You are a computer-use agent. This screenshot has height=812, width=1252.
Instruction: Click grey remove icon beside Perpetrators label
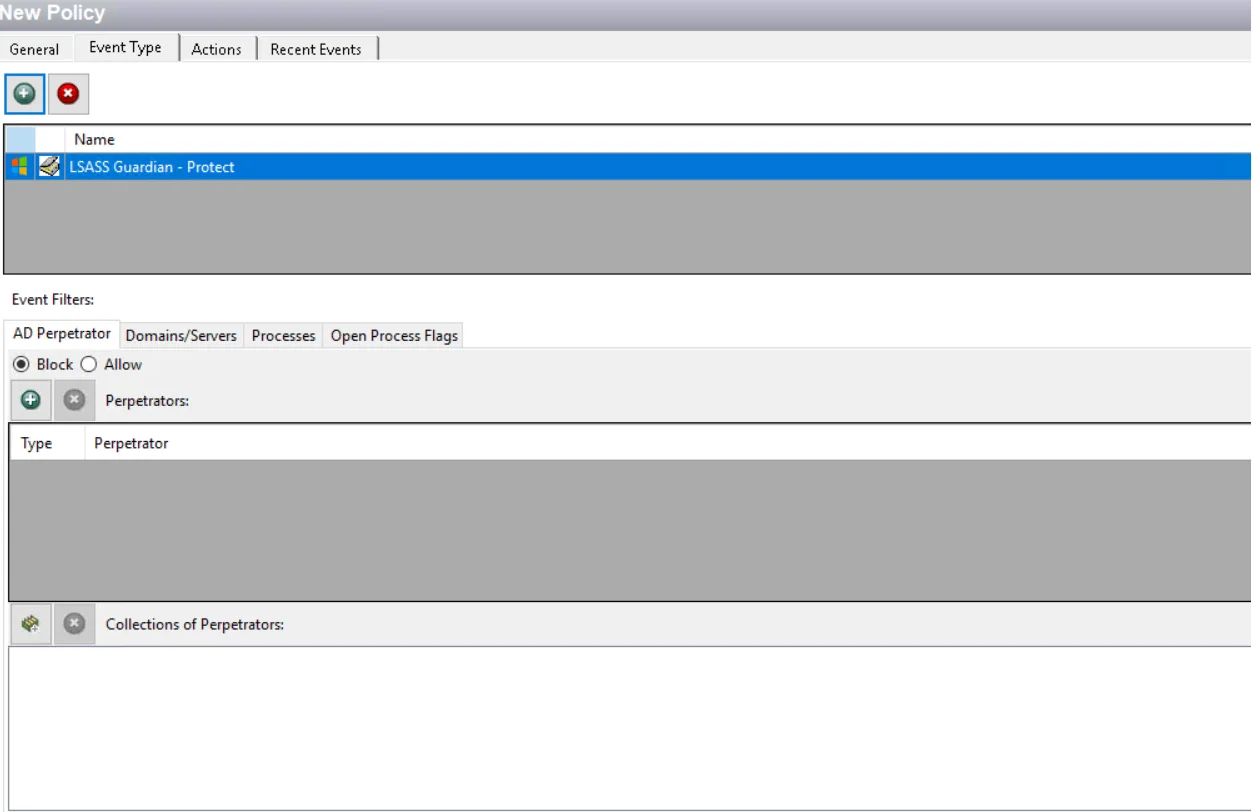point(74,400)
